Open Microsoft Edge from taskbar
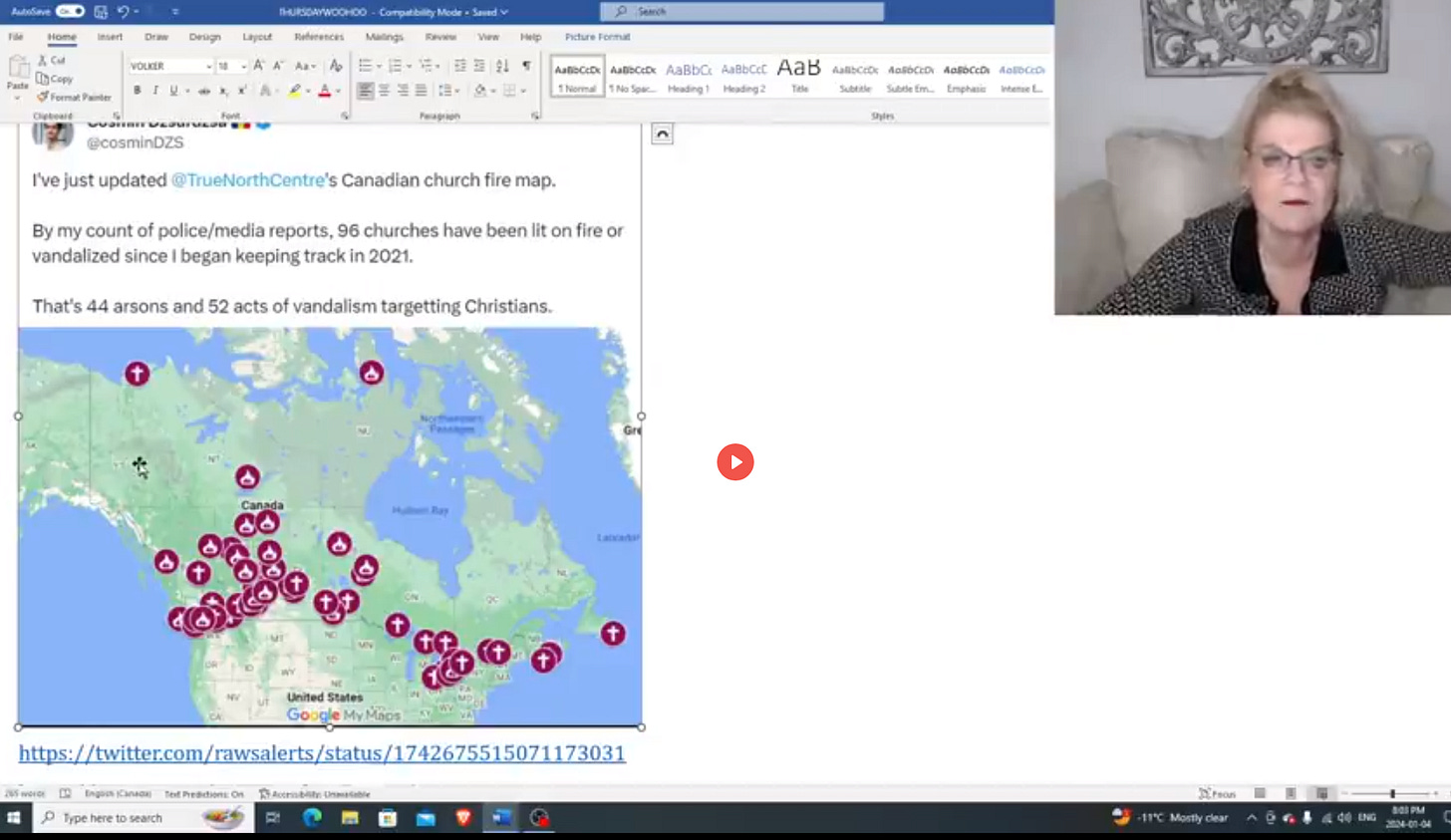The height and width of the screenshot is (840, 1451). [x=312, y=818]
